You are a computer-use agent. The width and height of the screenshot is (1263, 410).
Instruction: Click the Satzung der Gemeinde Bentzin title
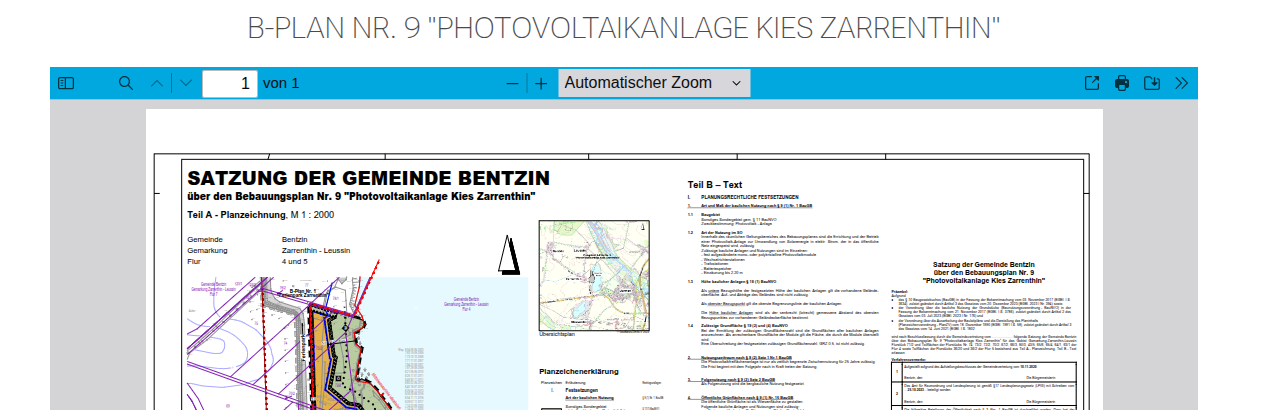tap(368, 178)
